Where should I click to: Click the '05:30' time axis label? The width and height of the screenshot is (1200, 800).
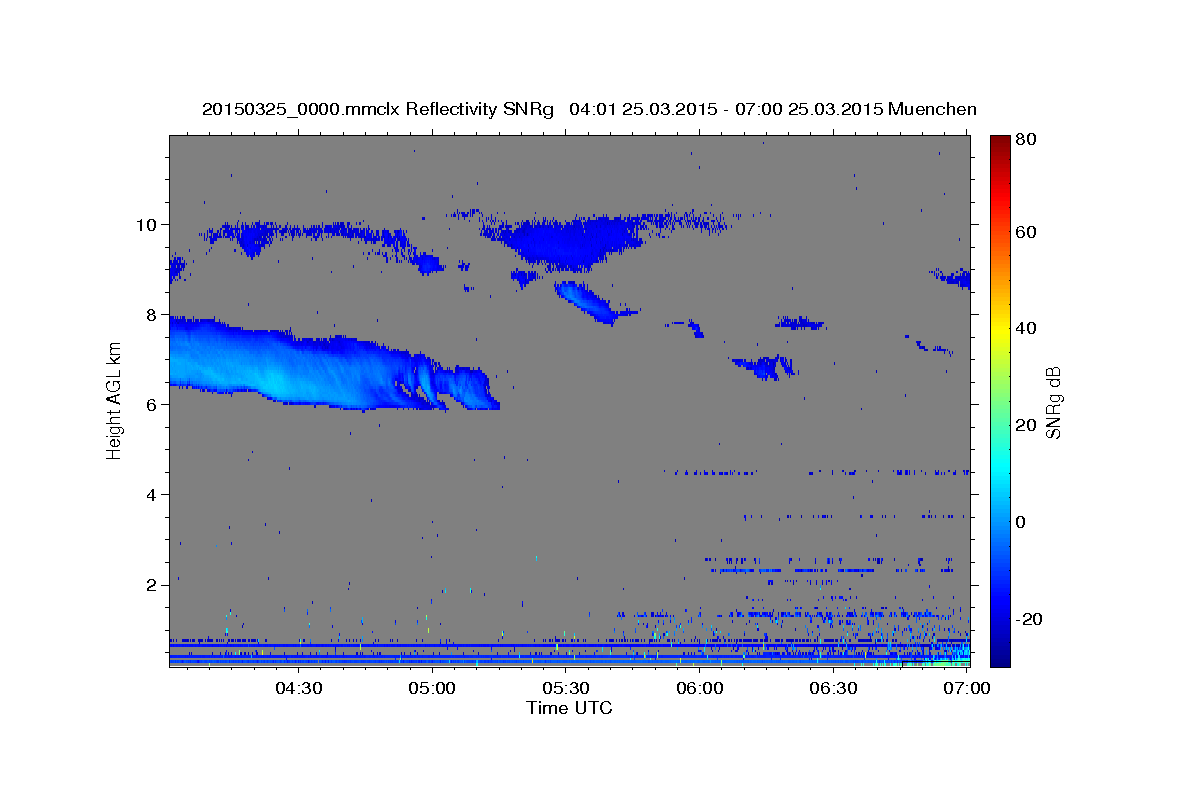(x=566, y=689)
